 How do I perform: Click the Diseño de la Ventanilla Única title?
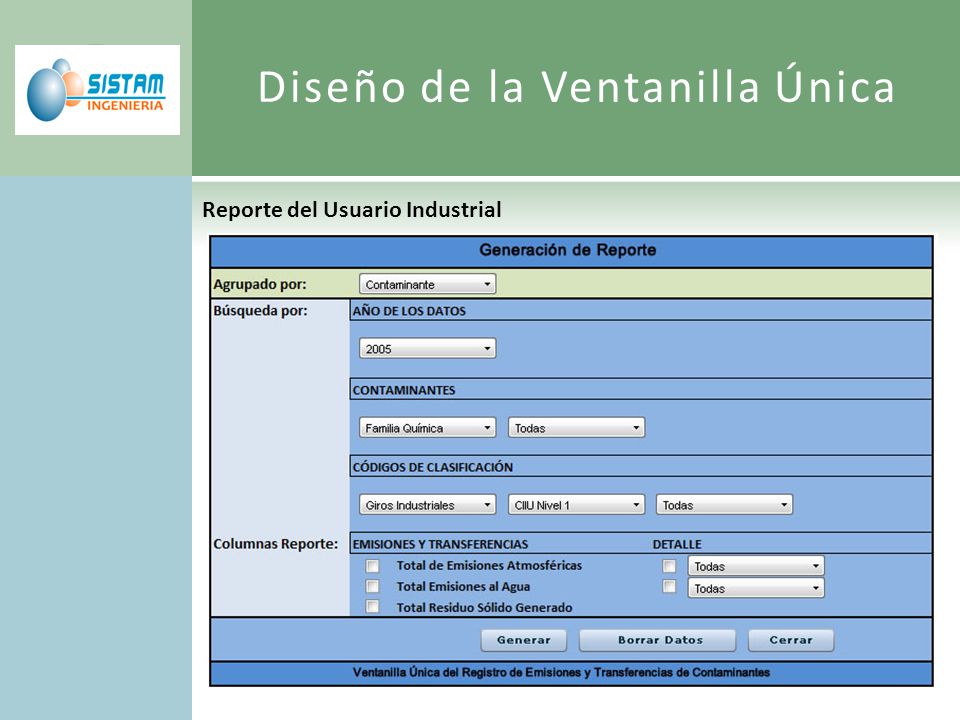576,86
